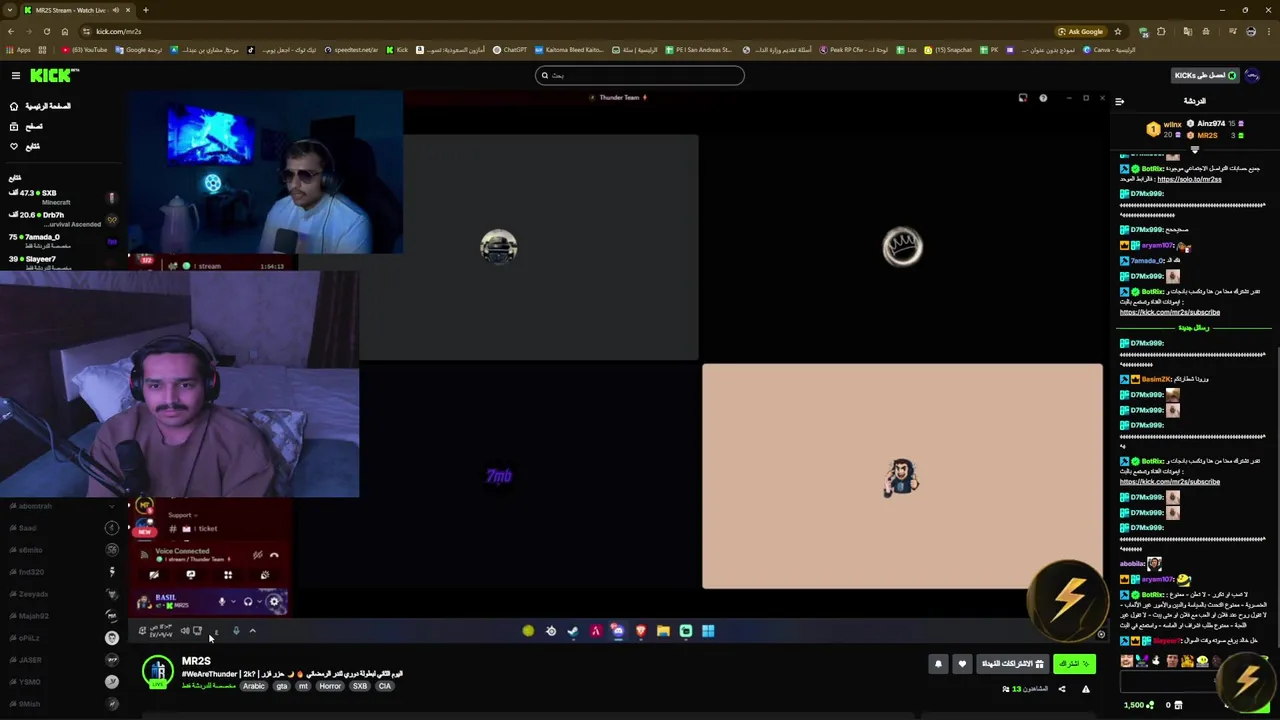Toggle Discord headphones deafen in stream
The width and height of the screenshot is (1280, 720).
248,602
